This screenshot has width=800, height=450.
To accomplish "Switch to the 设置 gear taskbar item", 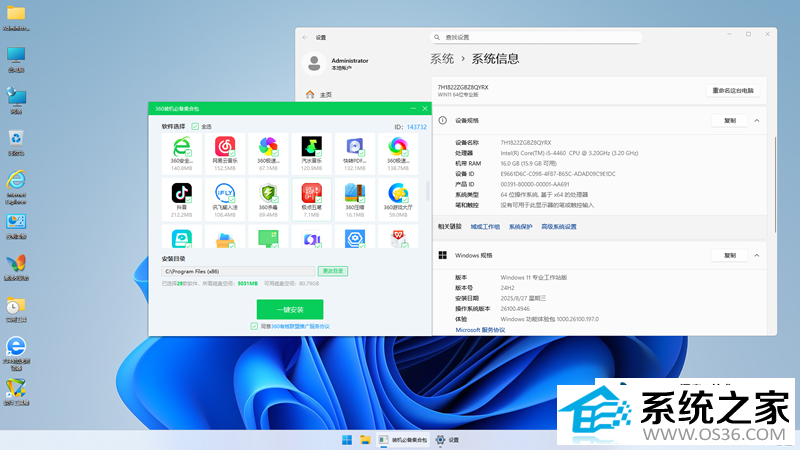I will click(447, 440).
